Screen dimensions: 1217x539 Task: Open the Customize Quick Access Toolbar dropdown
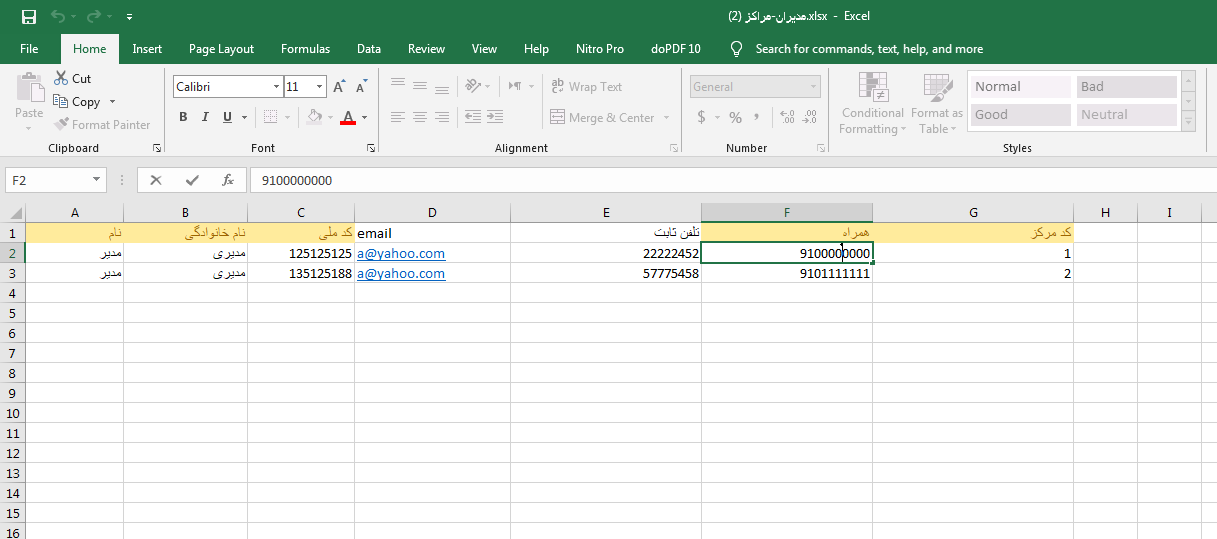(129, 17)
